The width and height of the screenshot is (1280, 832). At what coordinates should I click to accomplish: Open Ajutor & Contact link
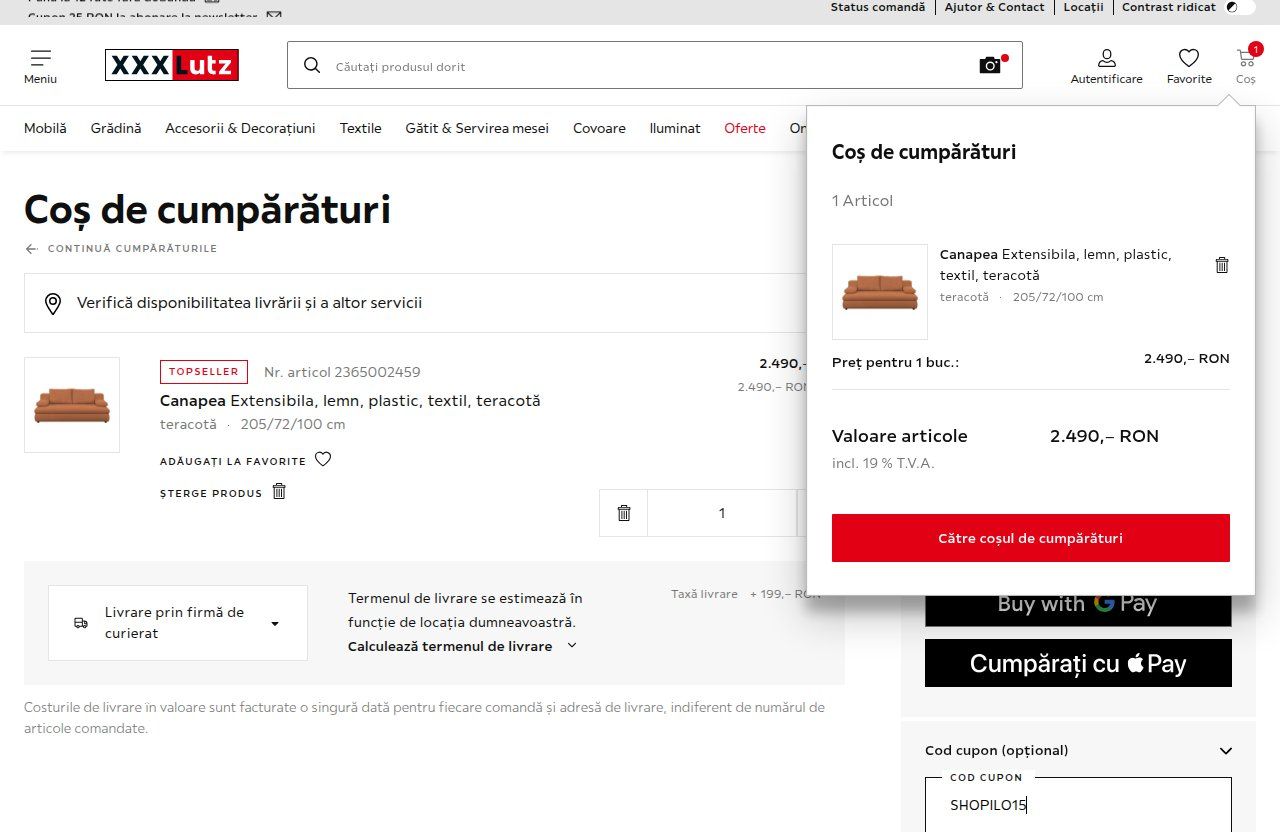point(995,7)
